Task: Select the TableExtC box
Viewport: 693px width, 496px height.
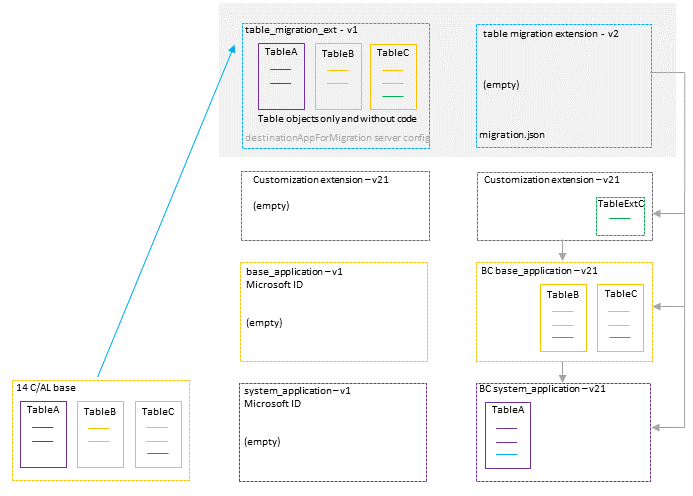Action: [621, 216]
